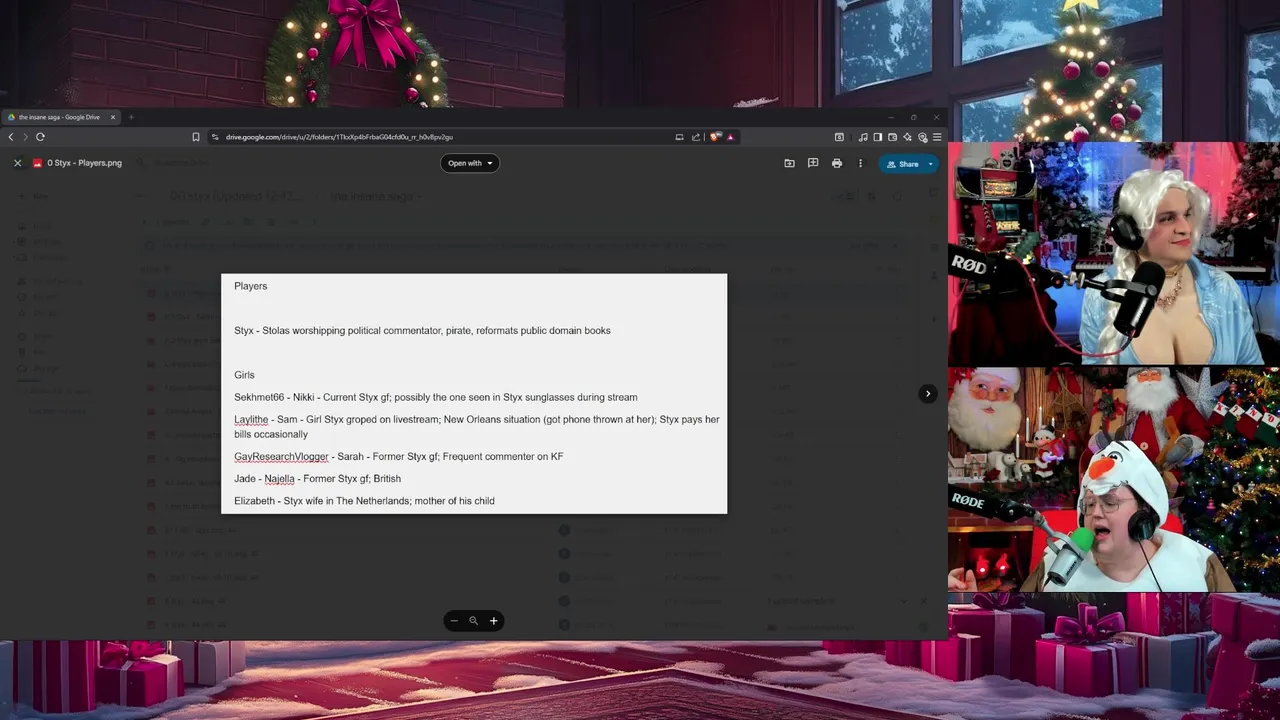Click the 'Elizabeth - Styx wife' line
Image resolution: width=1280 pixels, height=720 pixels.
coord(364,500)
